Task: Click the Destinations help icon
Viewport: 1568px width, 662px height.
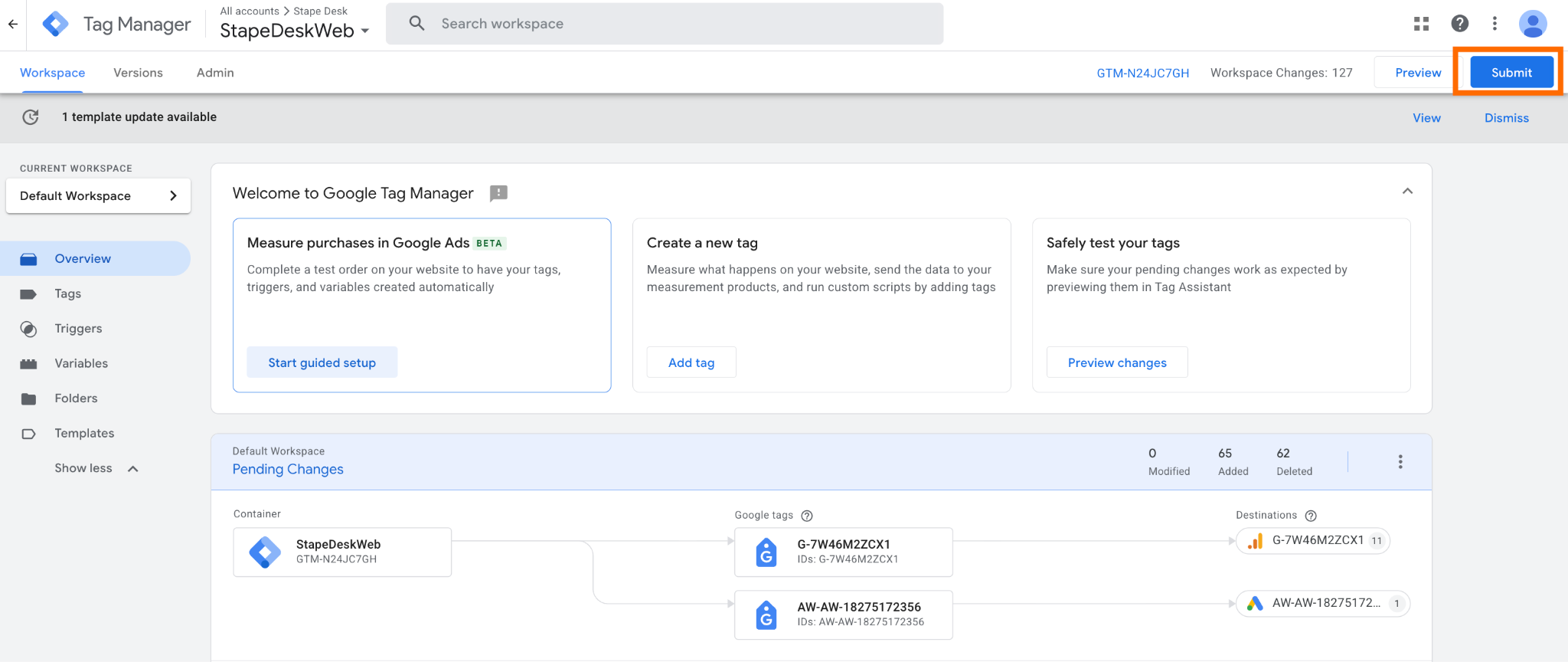Action: (x=1311, y=516)
